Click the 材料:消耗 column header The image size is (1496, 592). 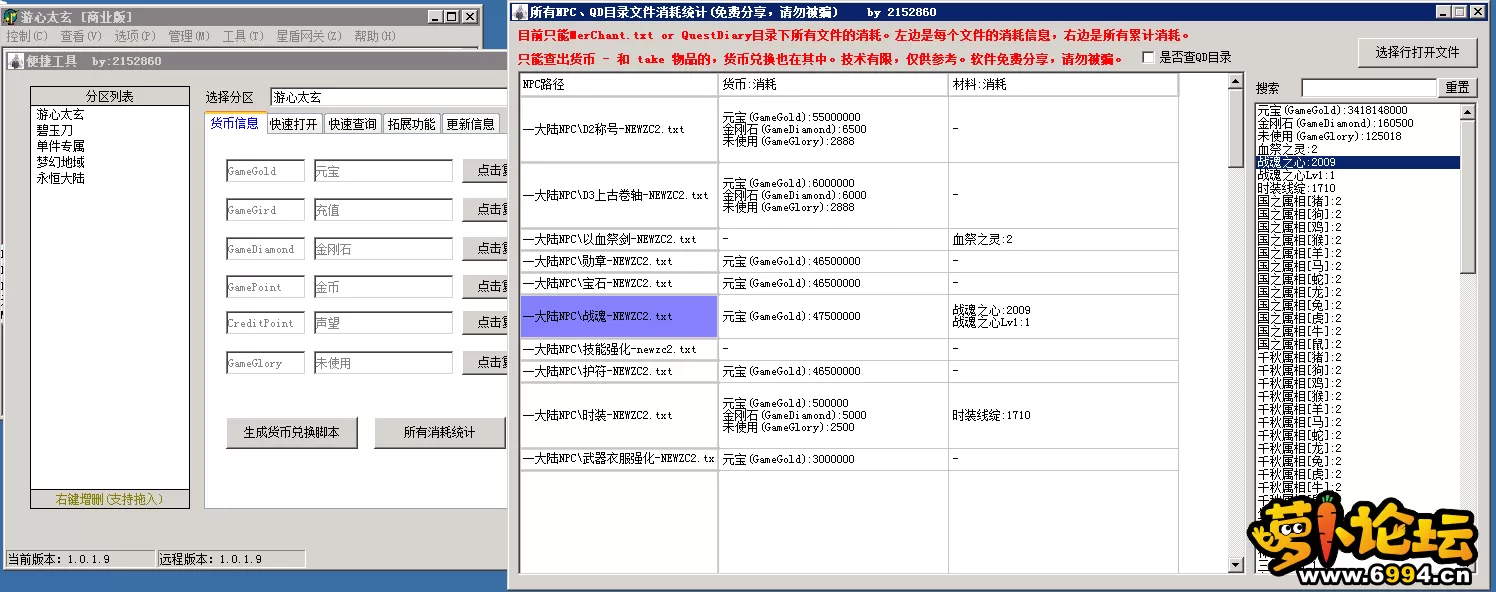point(1063,85)
